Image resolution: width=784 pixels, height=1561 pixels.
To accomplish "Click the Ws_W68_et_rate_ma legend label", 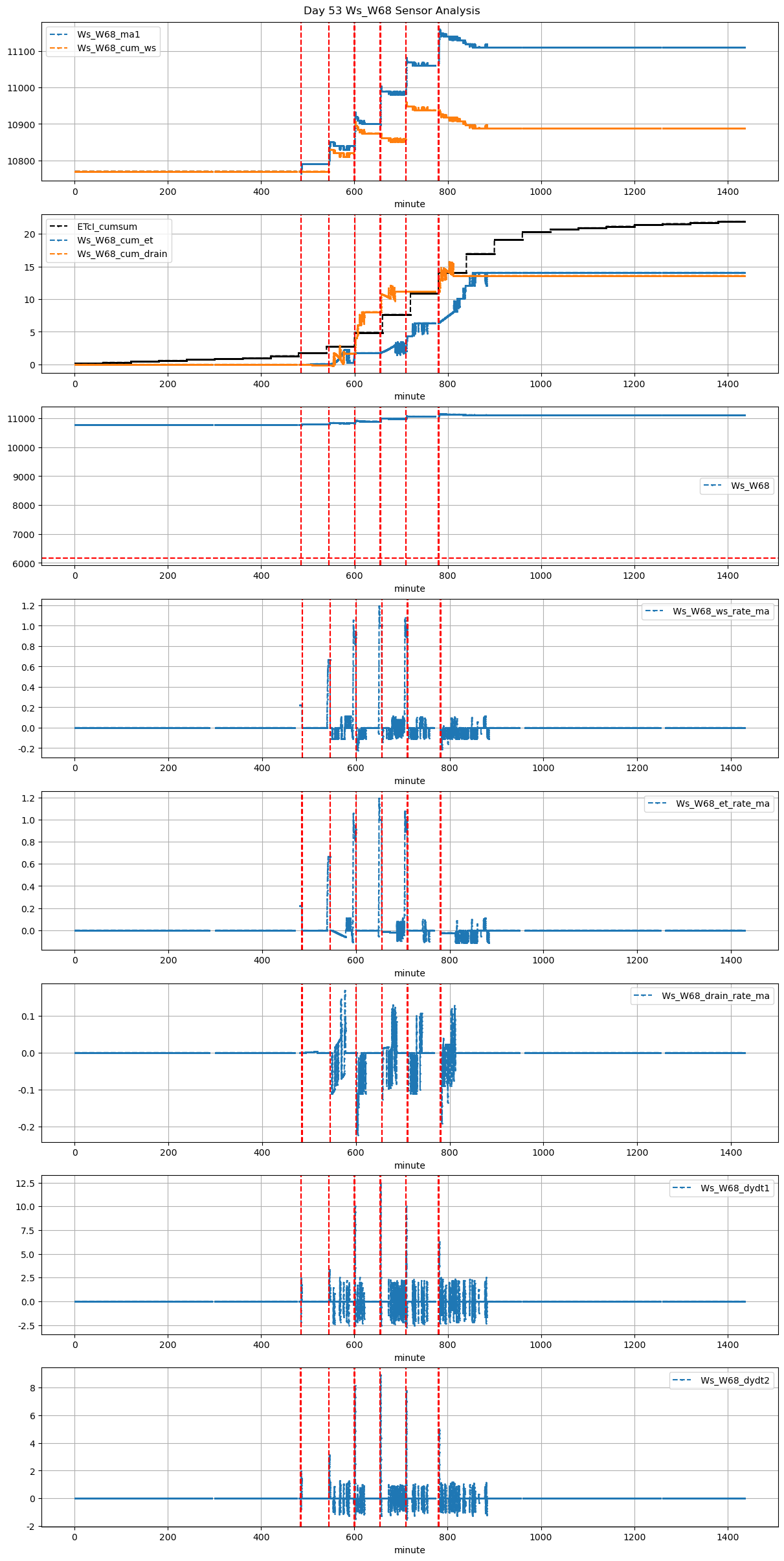I will 722,803.
